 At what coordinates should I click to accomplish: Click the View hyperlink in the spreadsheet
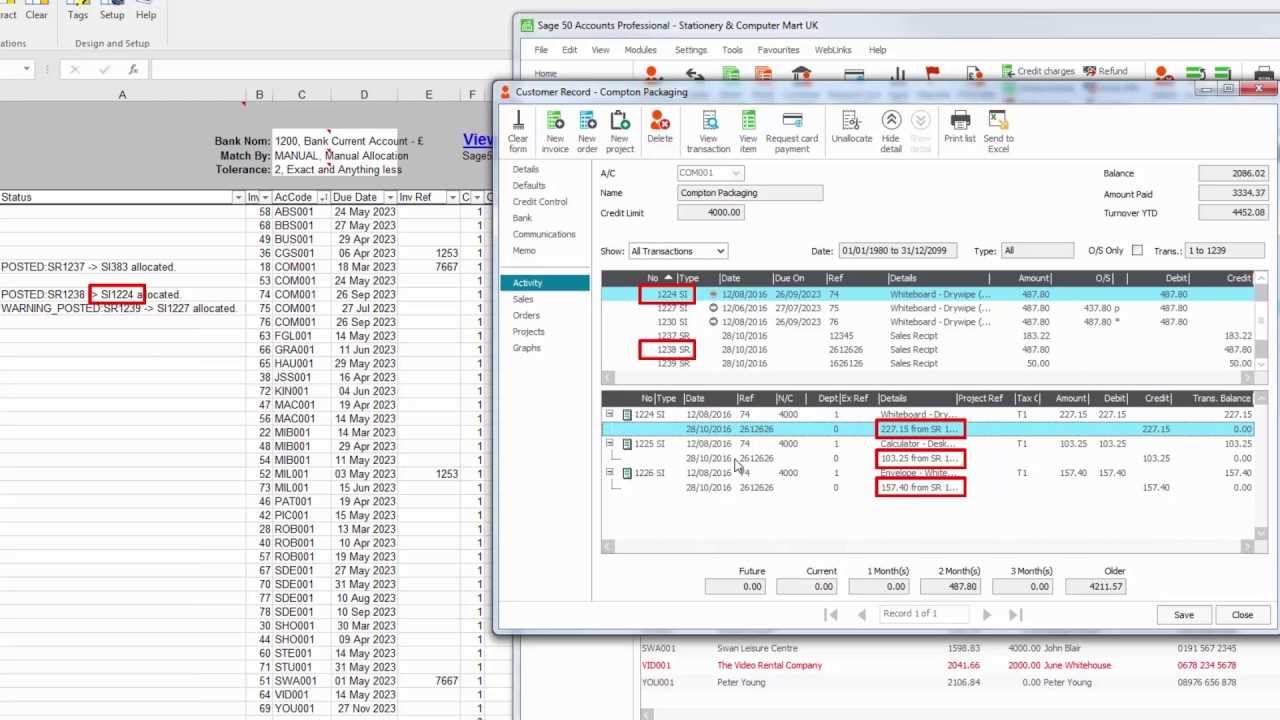tap(478, 140)
